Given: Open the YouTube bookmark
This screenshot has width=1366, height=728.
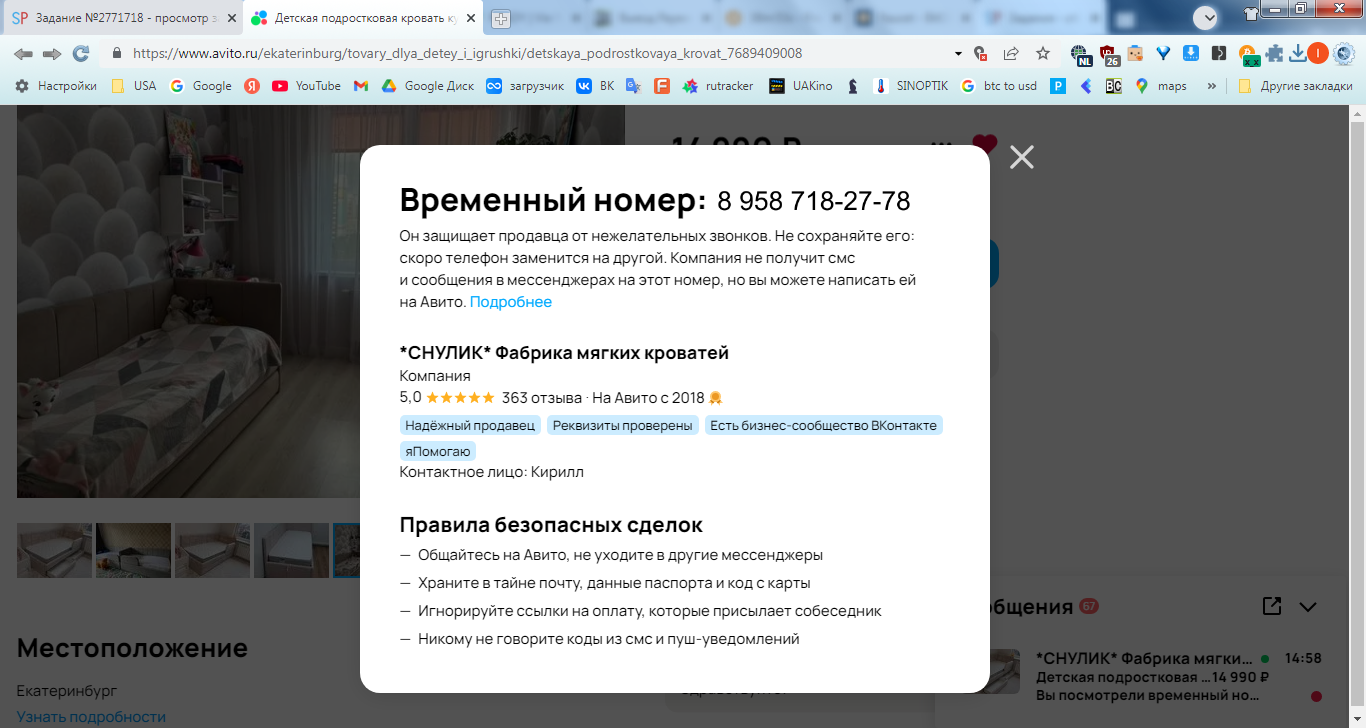Looking at the screenshot, I should point(307,86).
